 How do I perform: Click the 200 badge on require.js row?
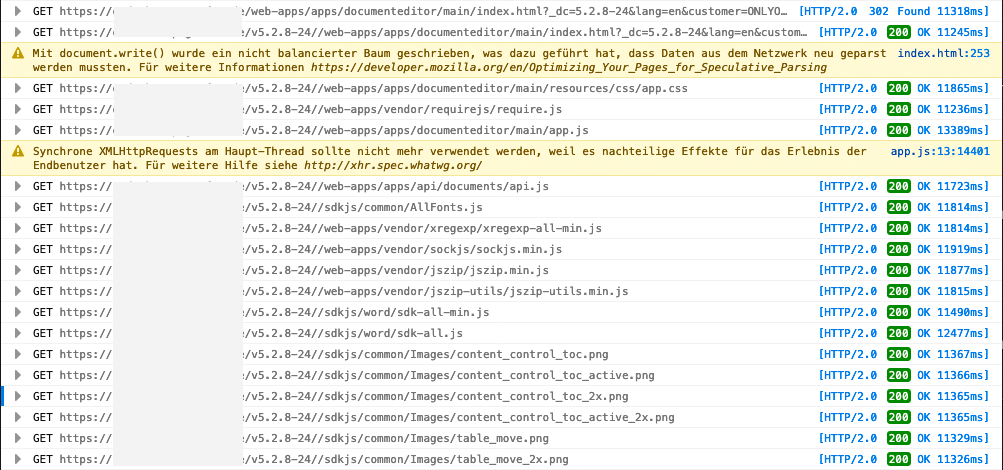[x=899, y=109]
